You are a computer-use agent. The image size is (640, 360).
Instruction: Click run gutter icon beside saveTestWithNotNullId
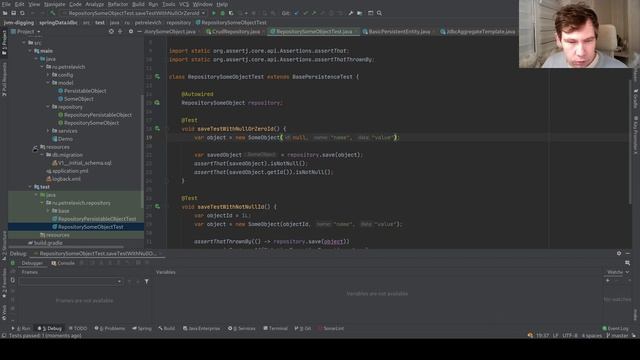[157, 207]
